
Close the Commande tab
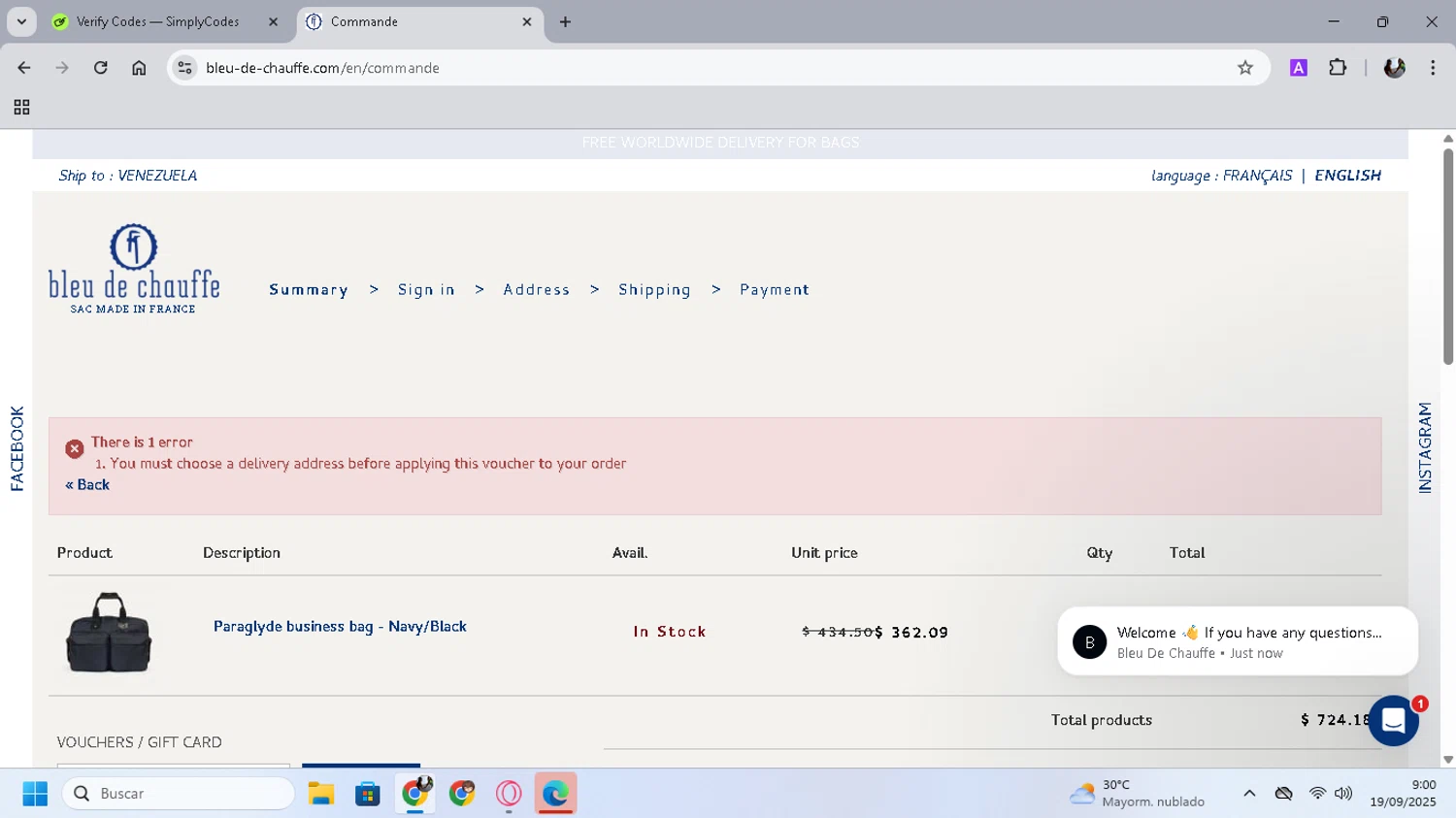coord(527,21)
